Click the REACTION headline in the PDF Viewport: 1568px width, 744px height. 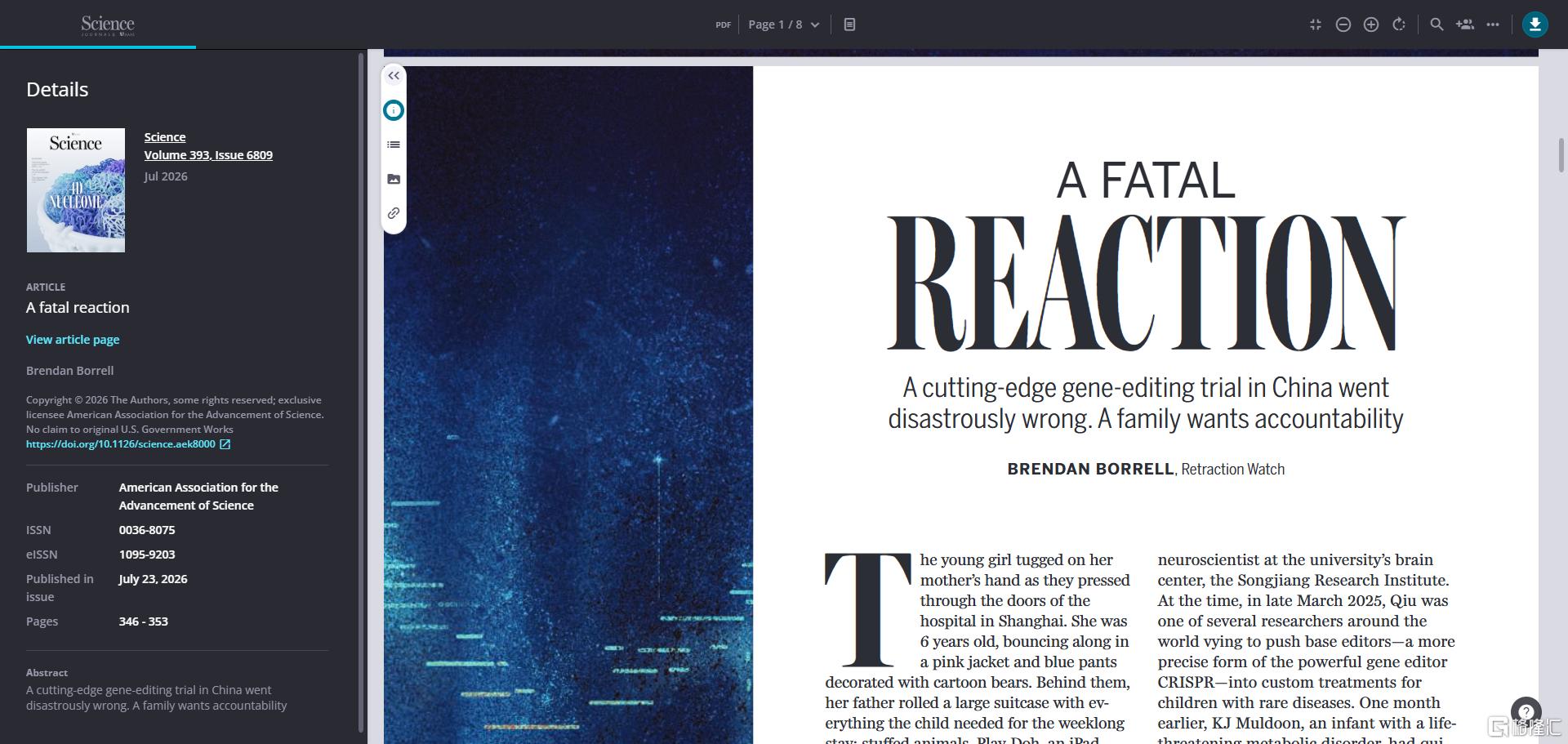pos(1146,283)
